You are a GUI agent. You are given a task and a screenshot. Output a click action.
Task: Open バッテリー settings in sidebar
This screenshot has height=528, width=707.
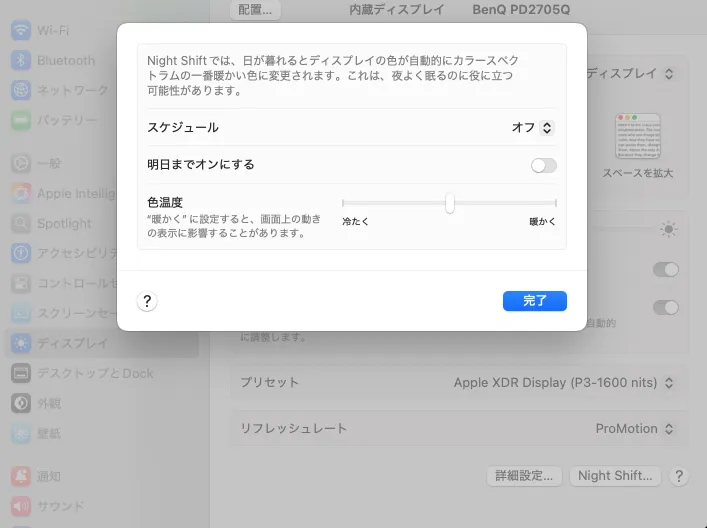102,120
